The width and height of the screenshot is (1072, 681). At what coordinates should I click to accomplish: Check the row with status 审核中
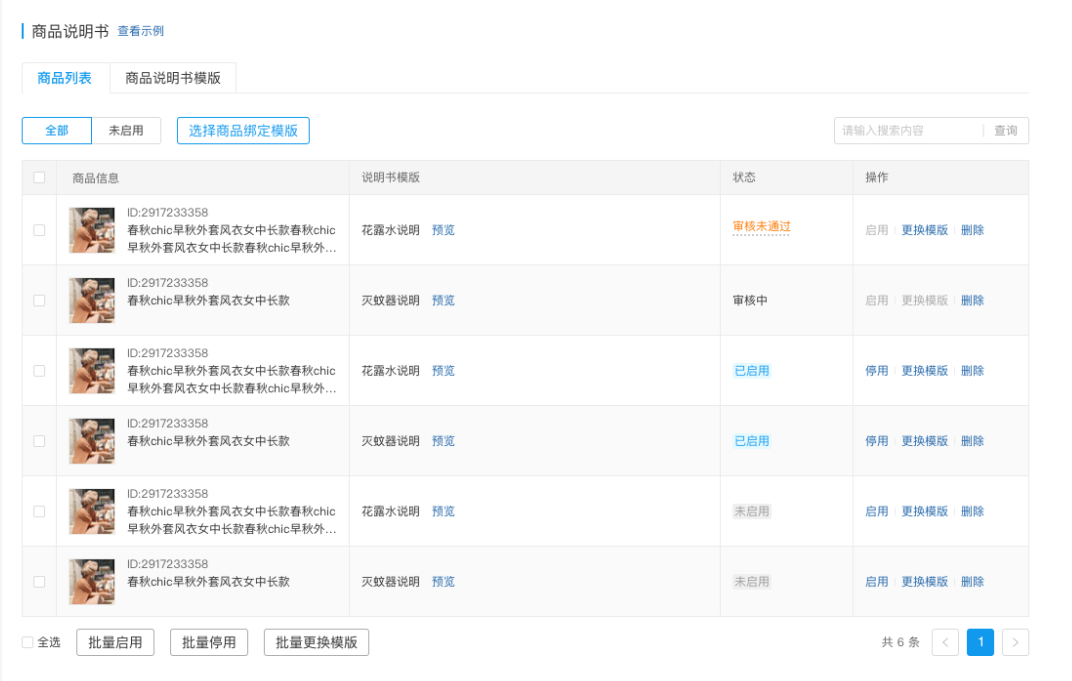tap(39, 301)
